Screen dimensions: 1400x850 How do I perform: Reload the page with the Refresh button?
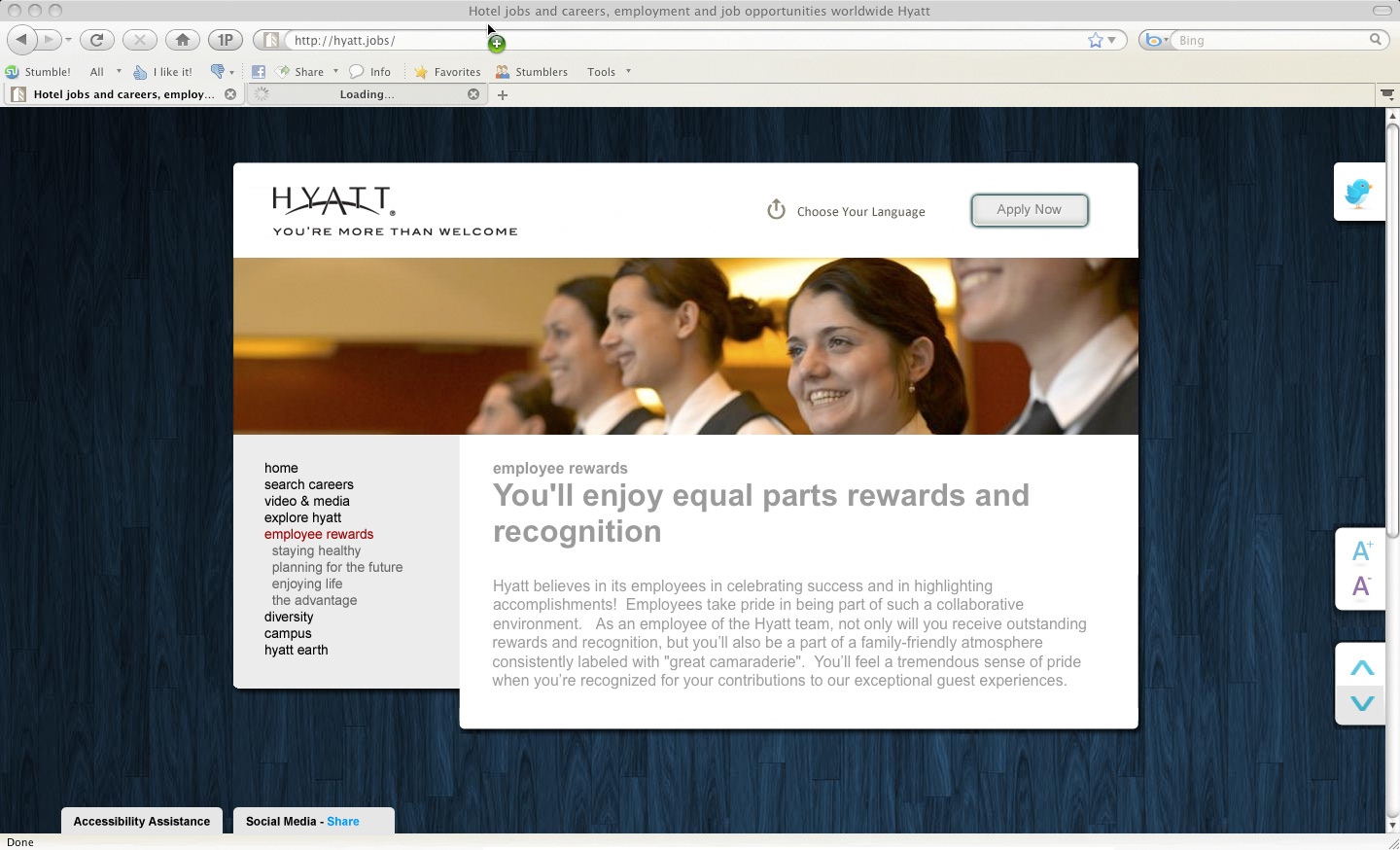coord(96,40)
